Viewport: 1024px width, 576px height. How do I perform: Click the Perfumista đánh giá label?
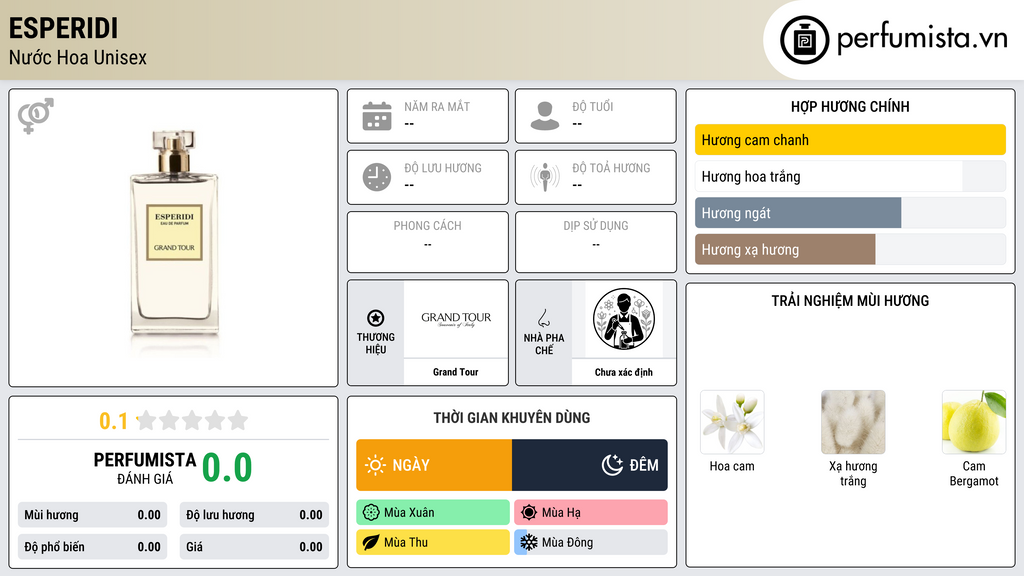[145, 468]
